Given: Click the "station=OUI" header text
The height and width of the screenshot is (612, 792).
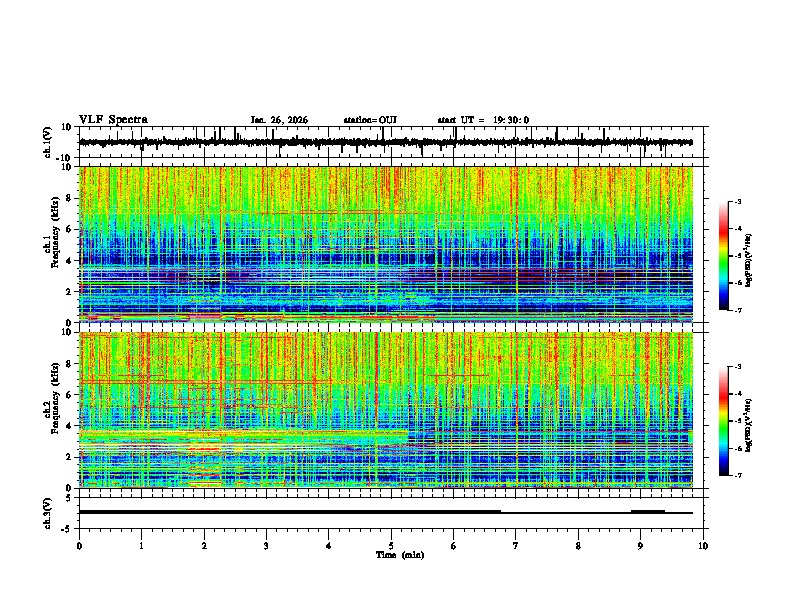Looking at the screenshot, I should (370, 120).
